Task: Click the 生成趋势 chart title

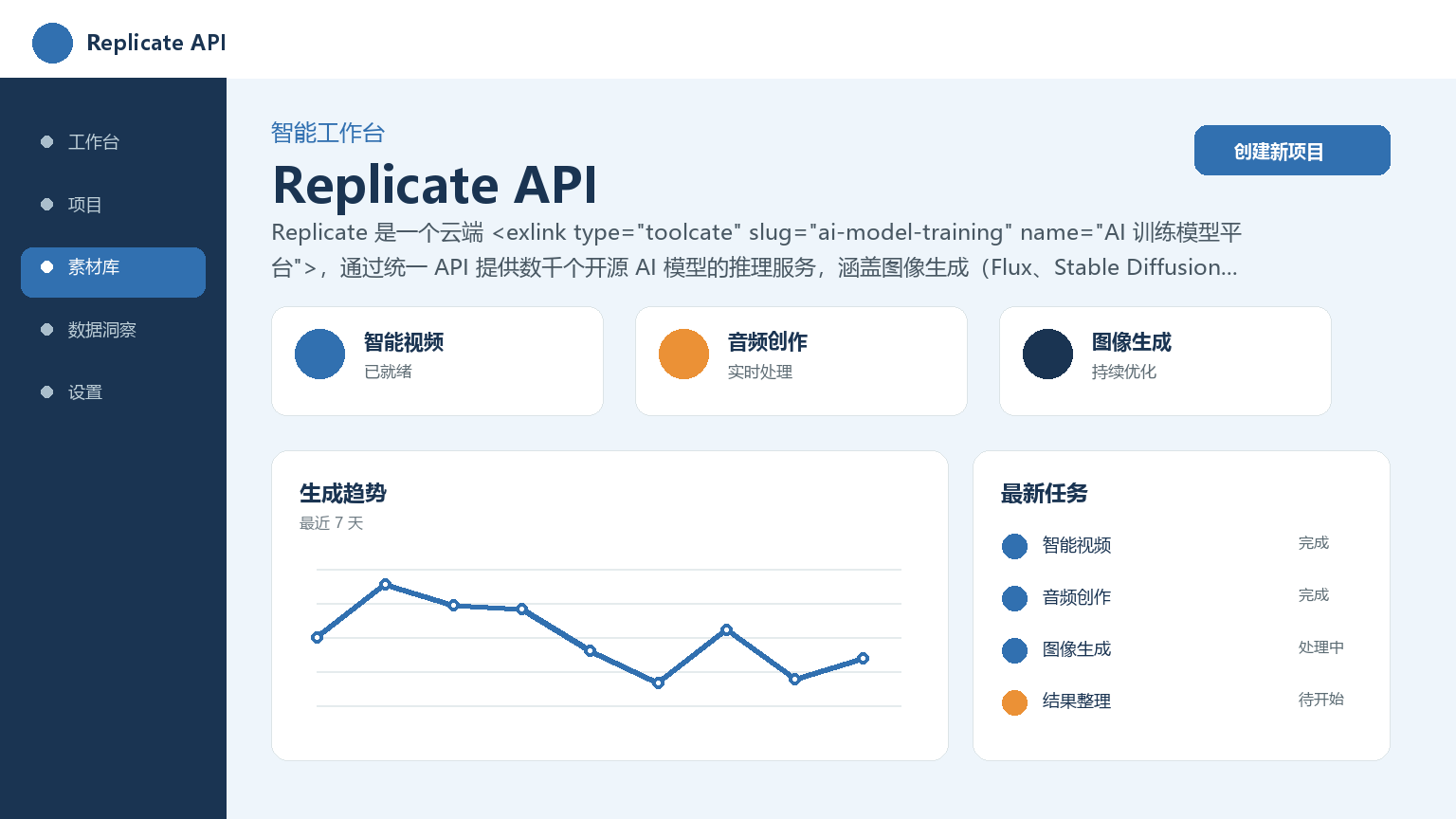Action: pos(343,493)
